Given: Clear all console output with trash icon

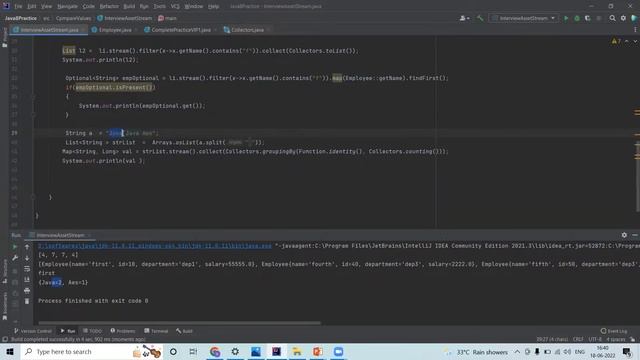Looking at the screenshot, I should 27,301.
